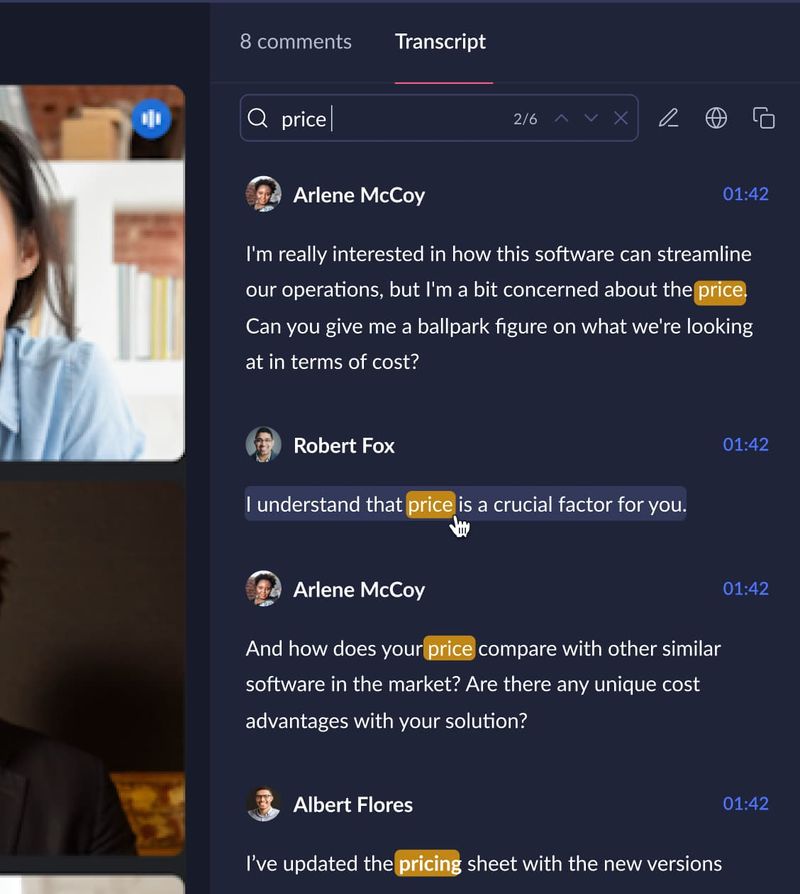The width and height of the screenshot is (800, 894).
Task: Jump to the previous match with up chevron
Action: pyautogui.click(x=562, y=117)
